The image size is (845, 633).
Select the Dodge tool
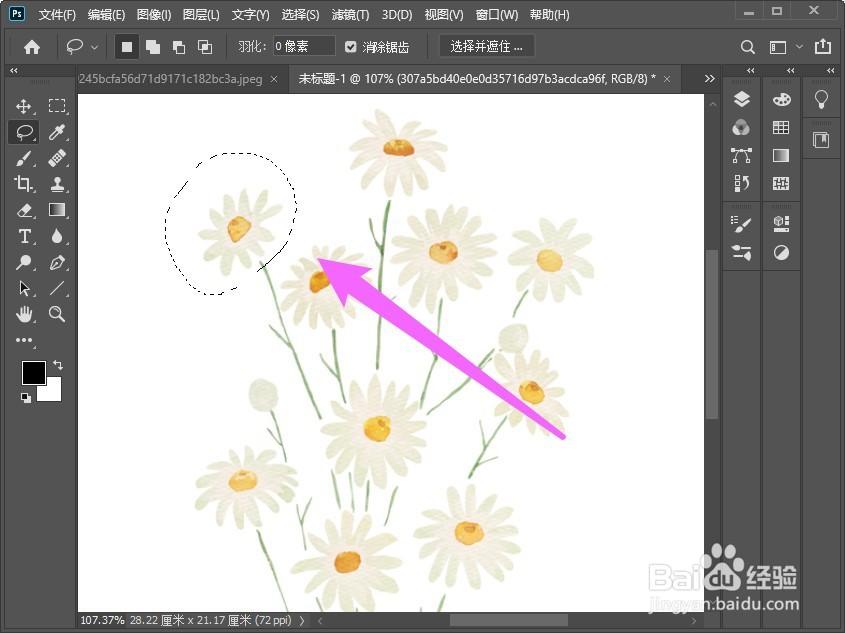pyautogui.click(x=24, y=262)
